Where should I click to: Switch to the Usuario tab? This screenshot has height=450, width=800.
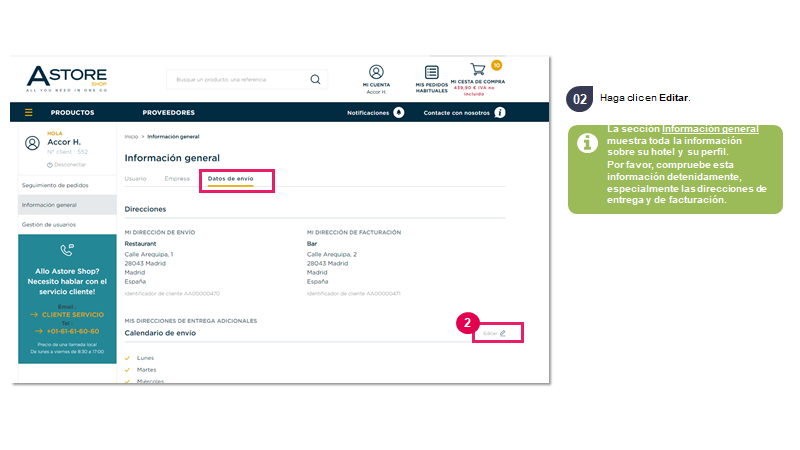[135, 179]
